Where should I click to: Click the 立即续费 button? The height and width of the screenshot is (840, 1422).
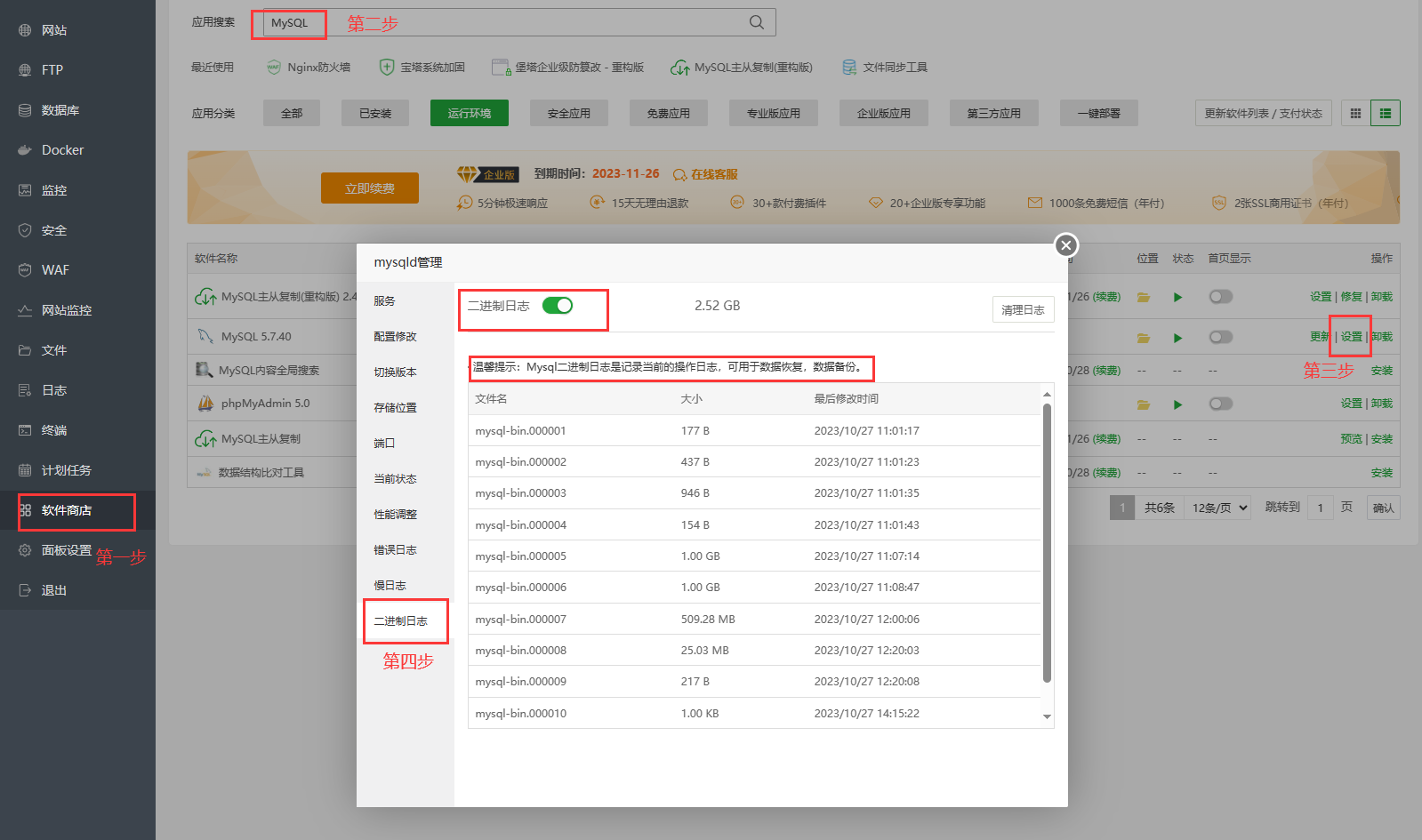pyautogui.click(x=370, y=188)
